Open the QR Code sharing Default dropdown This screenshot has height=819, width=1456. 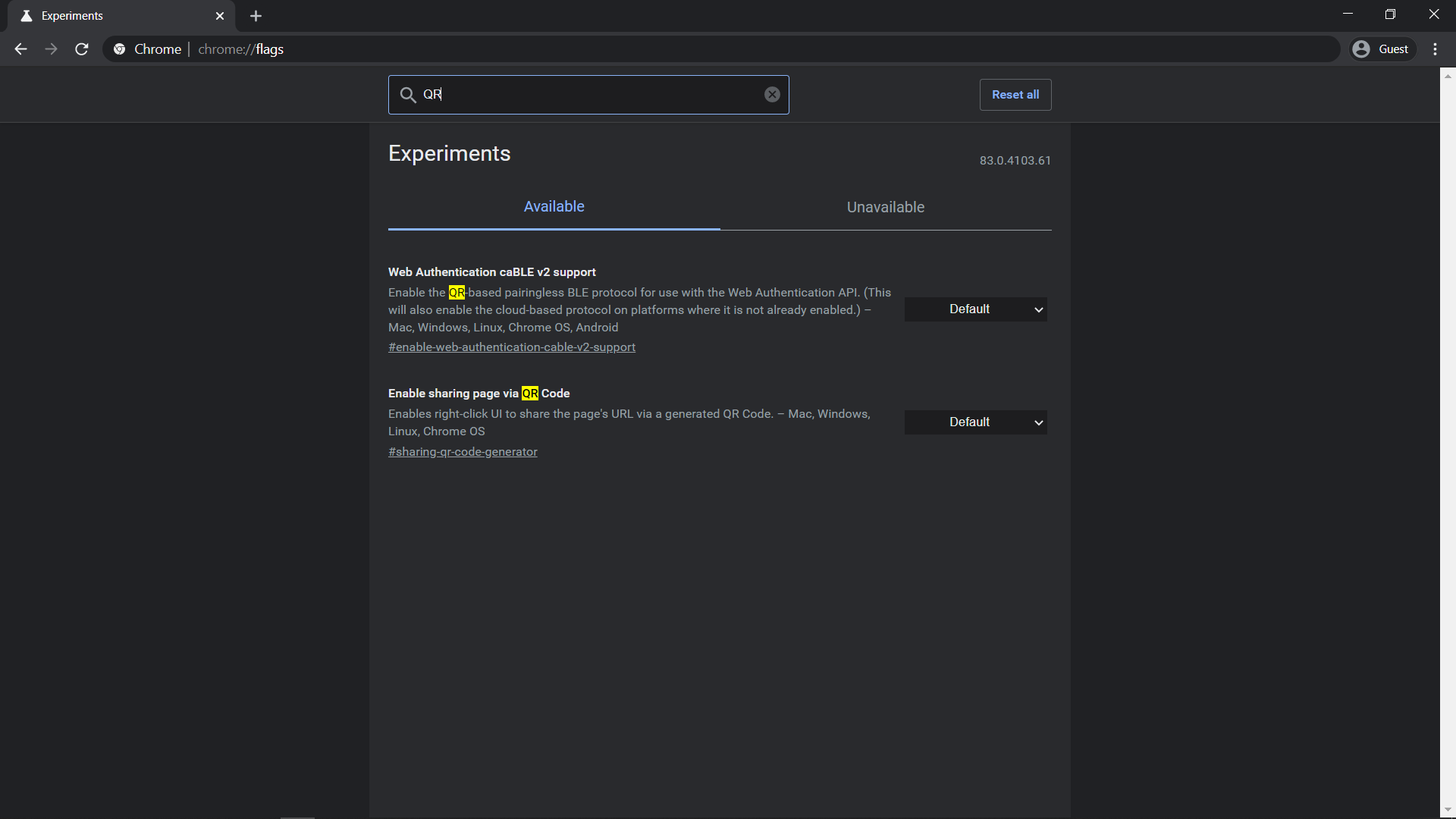[x=976, y=422]
